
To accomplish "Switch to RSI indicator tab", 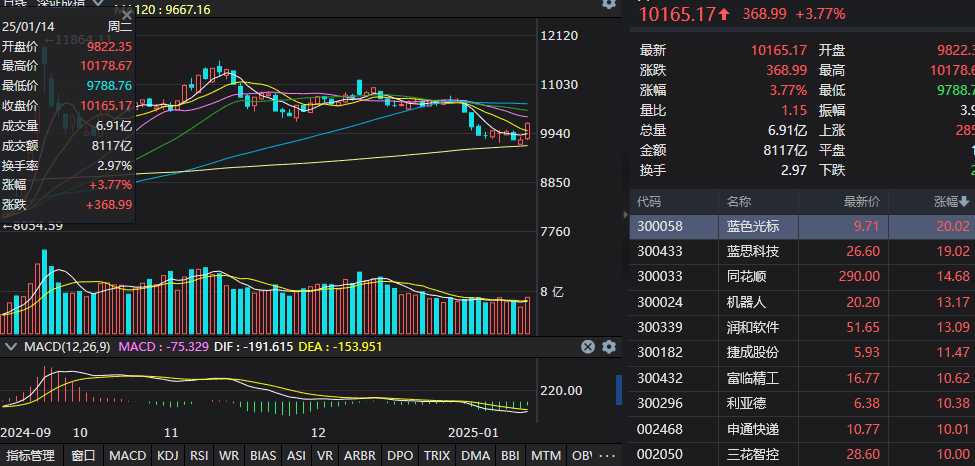I will [199, 455].
